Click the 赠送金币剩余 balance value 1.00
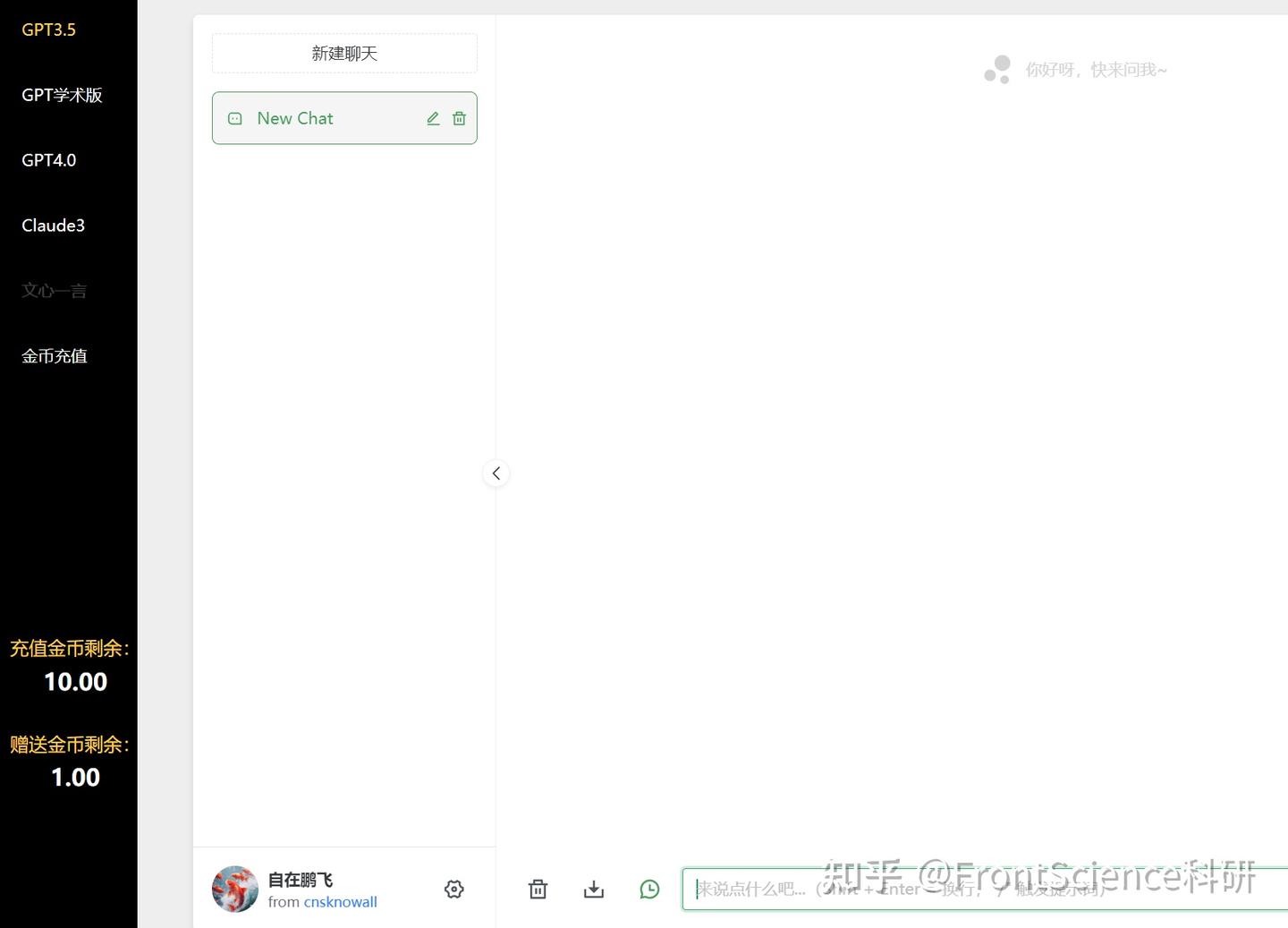This screenshot has width=1288, height=928. [x=76, y=778]
